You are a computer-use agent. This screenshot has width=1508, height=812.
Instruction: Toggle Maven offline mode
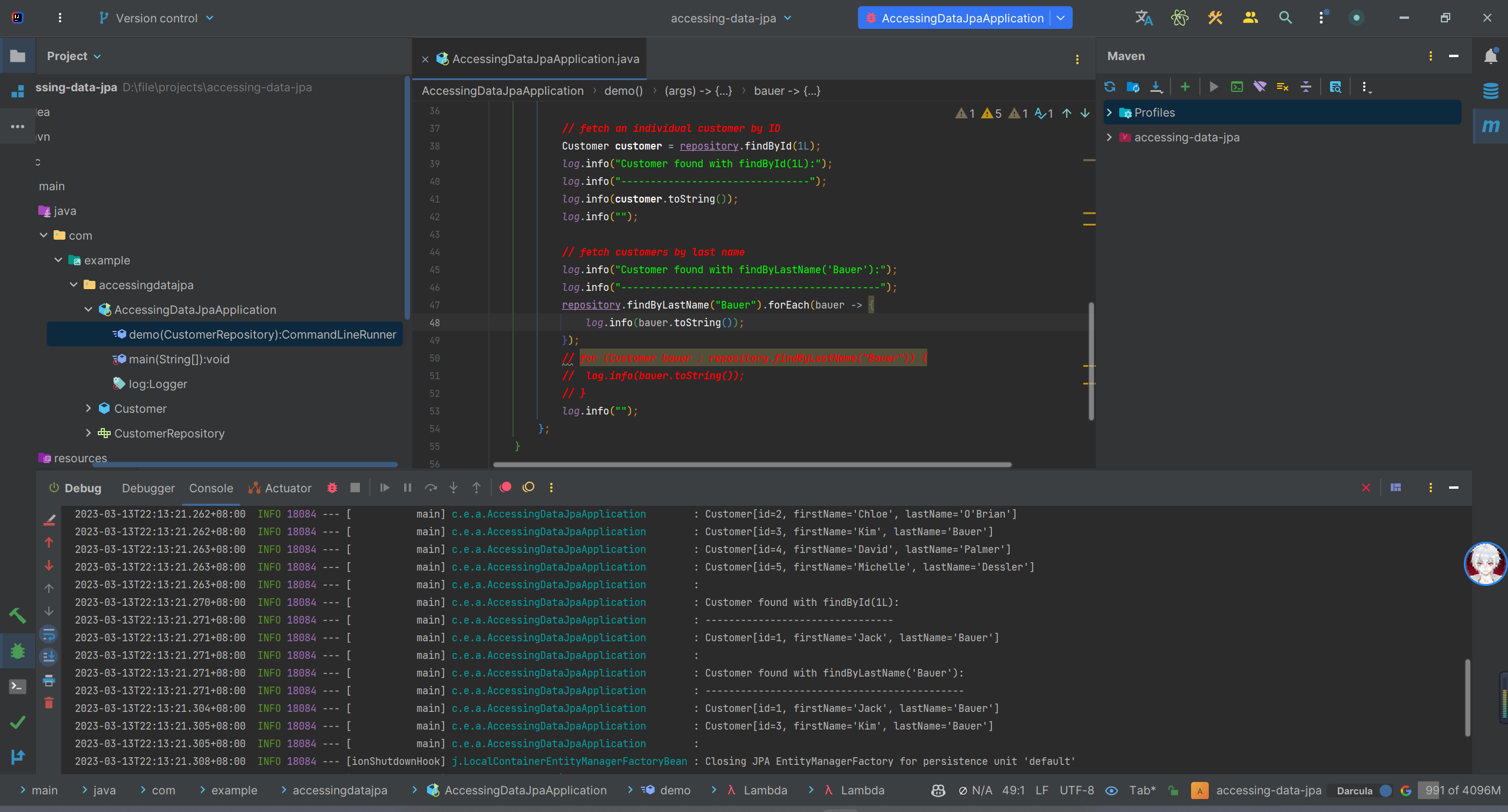1259,87
